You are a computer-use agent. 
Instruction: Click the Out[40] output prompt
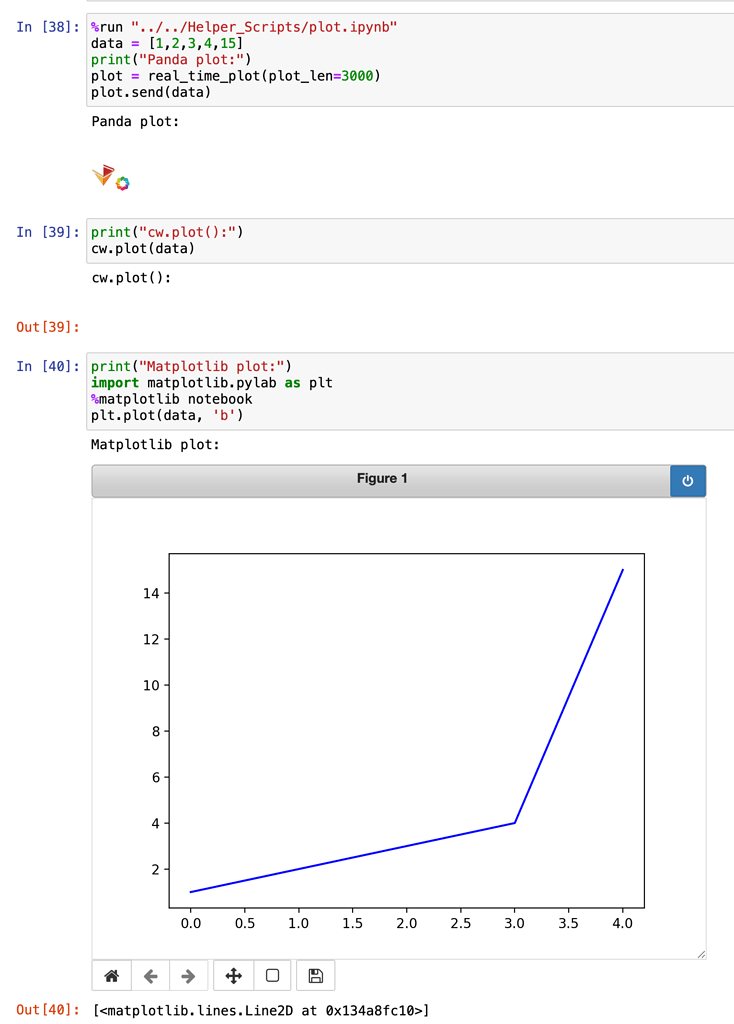coord(47,1010)
